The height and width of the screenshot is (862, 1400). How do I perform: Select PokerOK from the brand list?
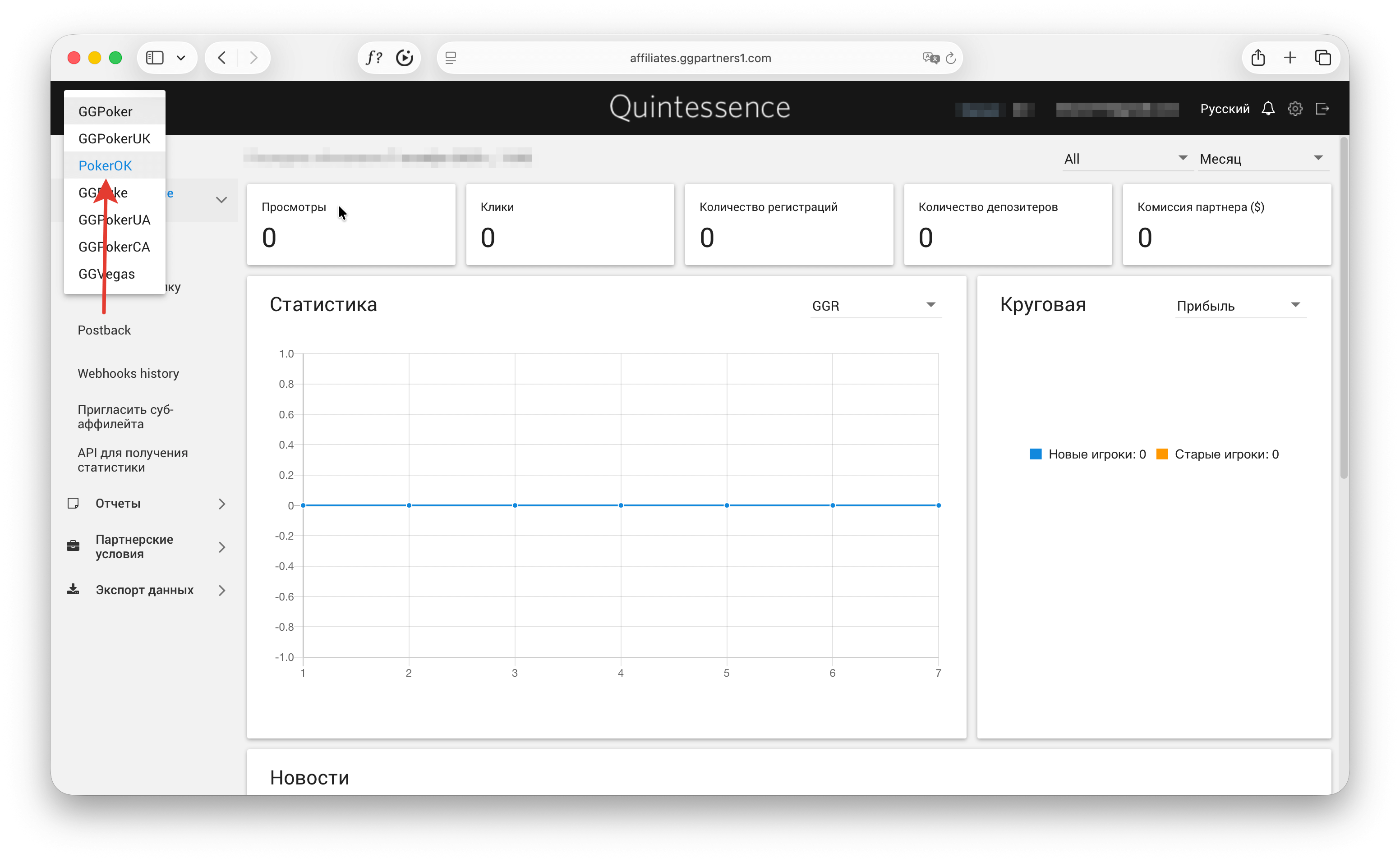(x=105, y=166)
